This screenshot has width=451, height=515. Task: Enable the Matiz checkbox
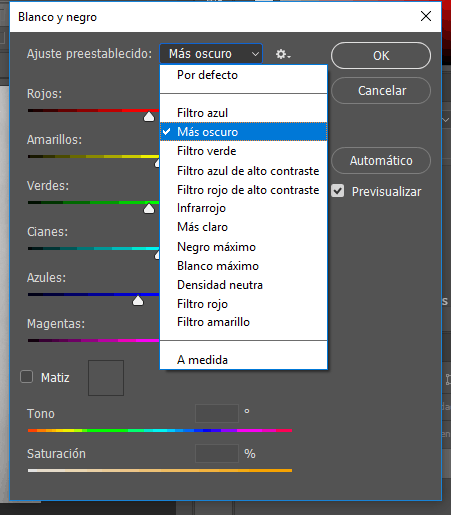pyautogui.click(x=26, y=377)
